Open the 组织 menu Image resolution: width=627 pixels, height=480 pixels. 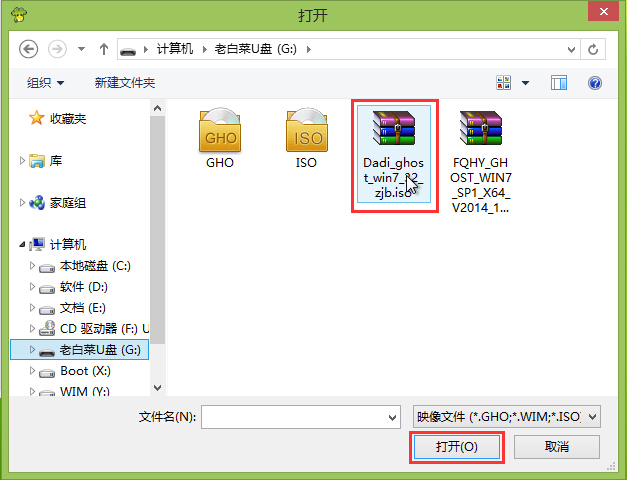click(x=45, y=83)
